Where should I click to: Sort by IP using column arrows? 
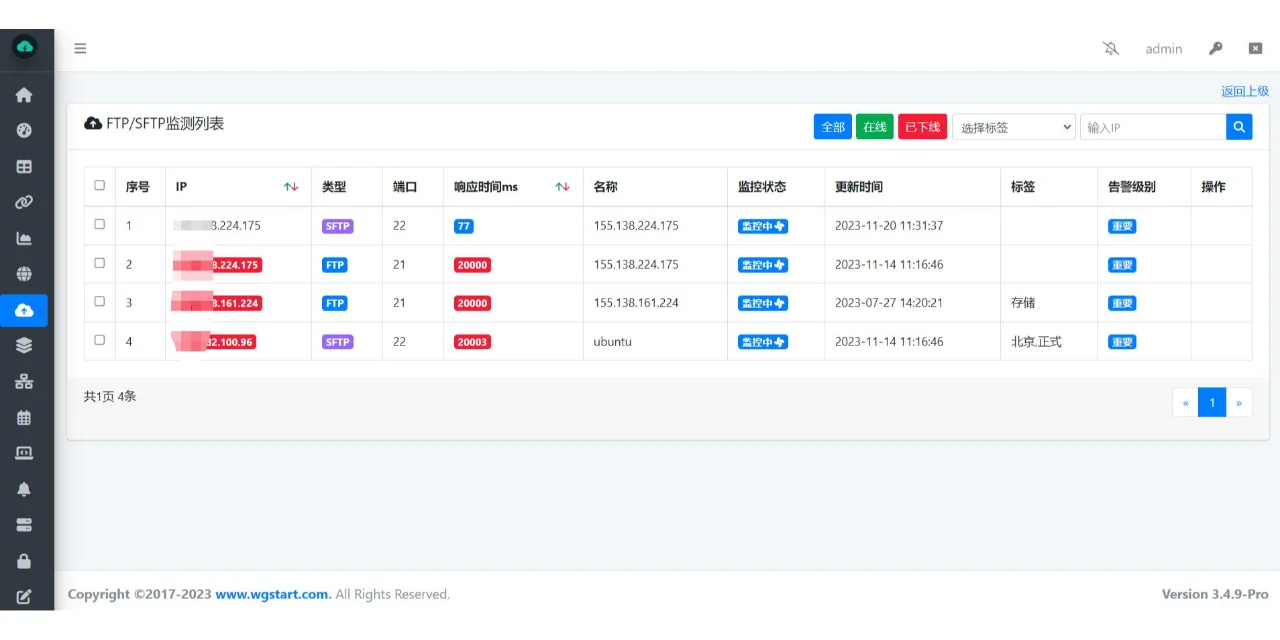pos(291,187)
